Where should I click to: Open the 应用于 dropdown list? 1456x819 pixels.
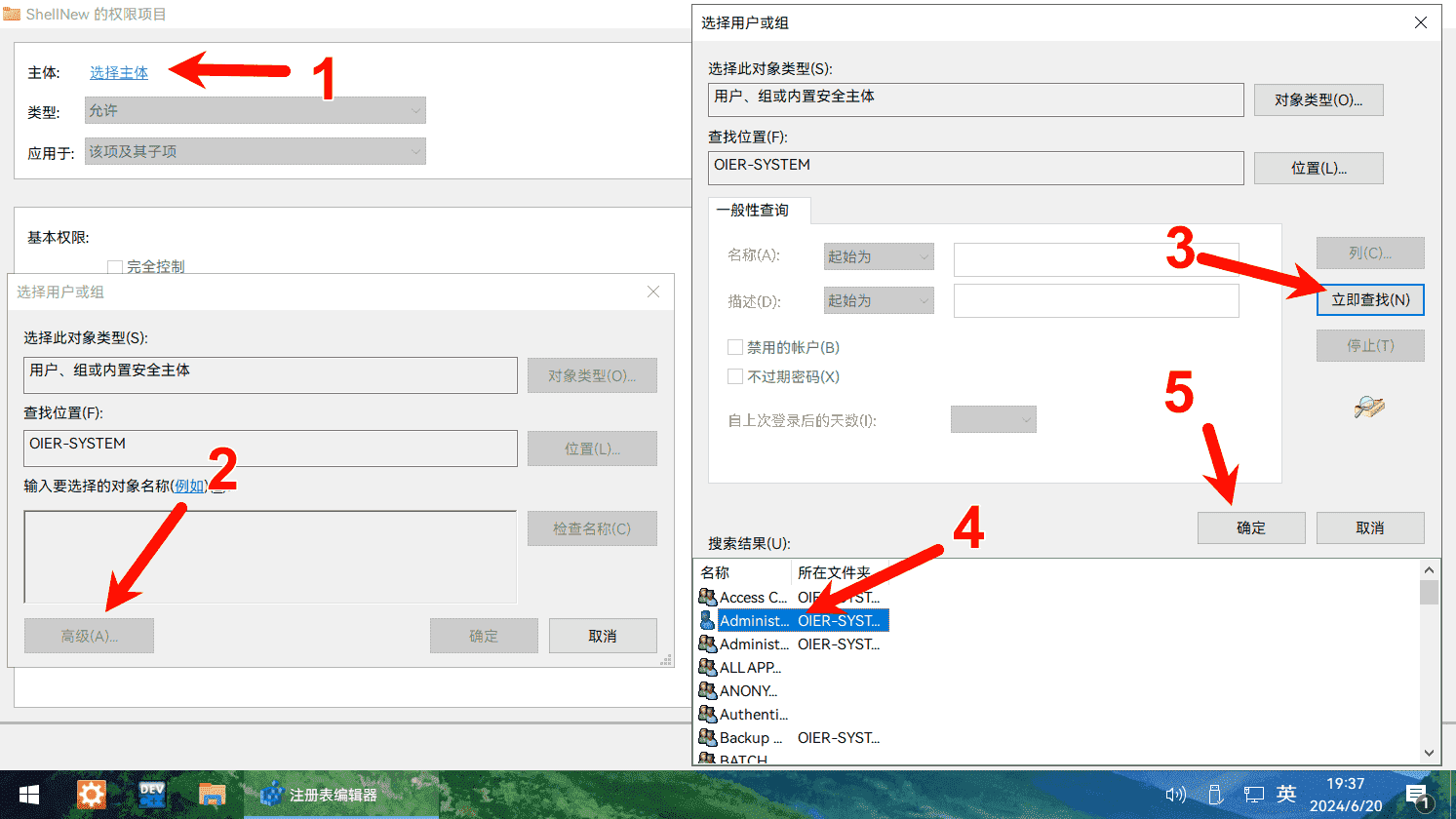coord(256,152)
